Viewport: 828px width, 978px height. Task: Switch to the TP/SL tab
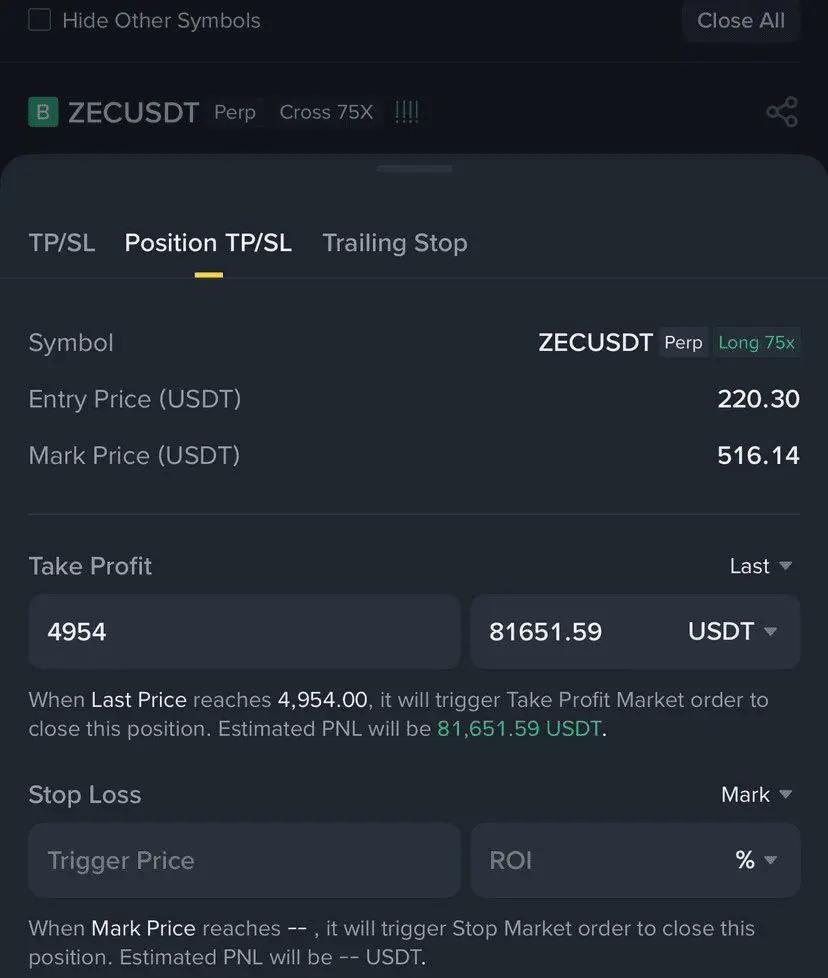[62, 243]
